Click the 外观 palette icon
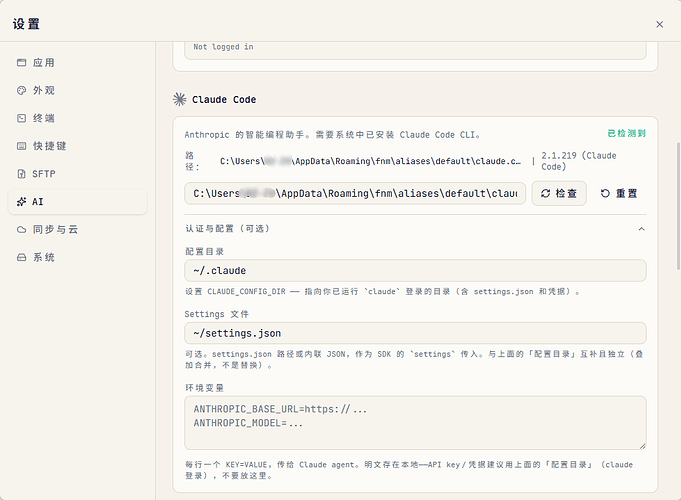Image resolution: width=681 pixels, height=500 pixels. click(21, 90)
